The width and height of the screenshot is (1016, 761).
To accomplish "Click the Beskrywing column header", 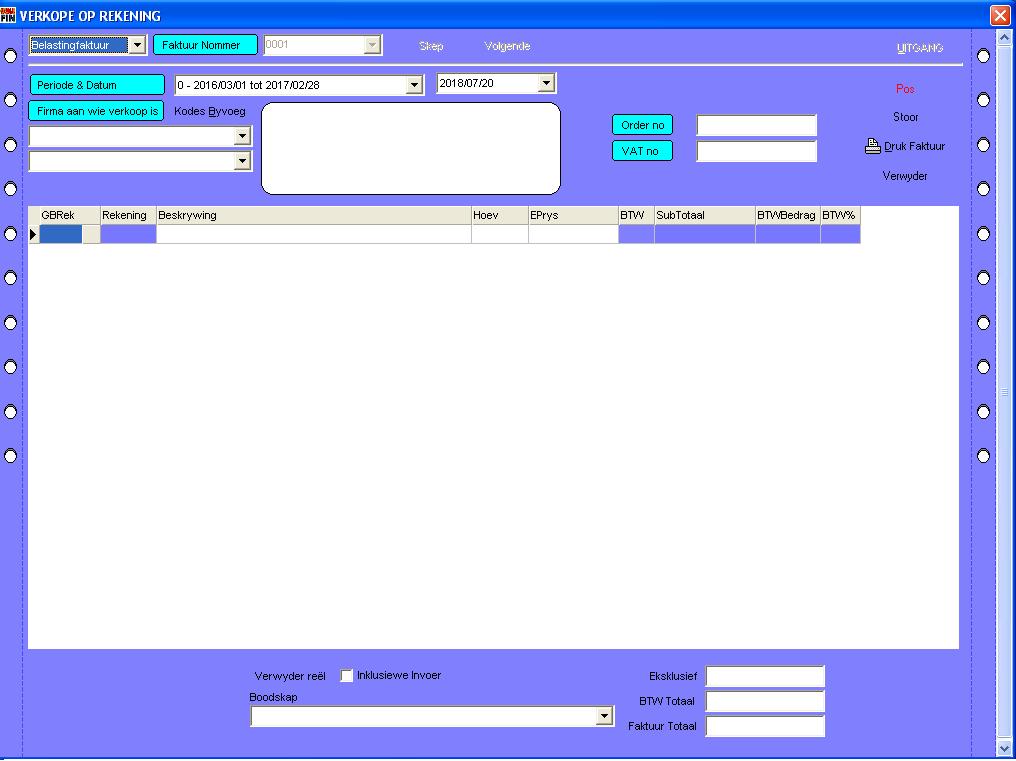I will (x=312, y=215).
